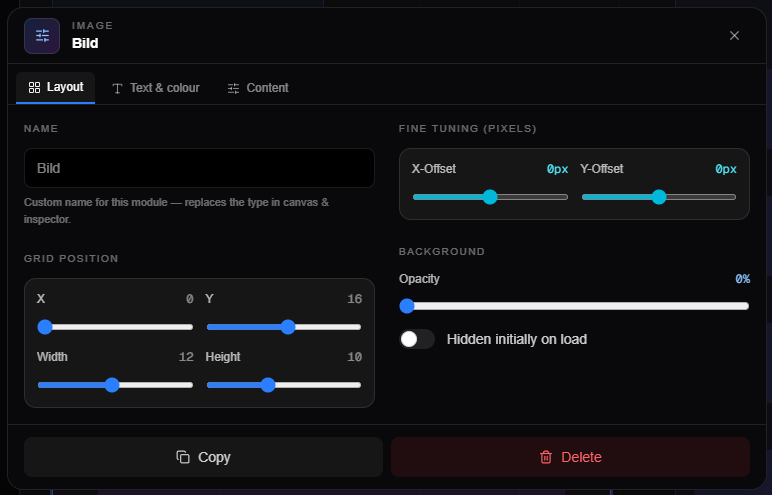Click the Height slider handle
The image size is (772, 495).
pos(268,385)
